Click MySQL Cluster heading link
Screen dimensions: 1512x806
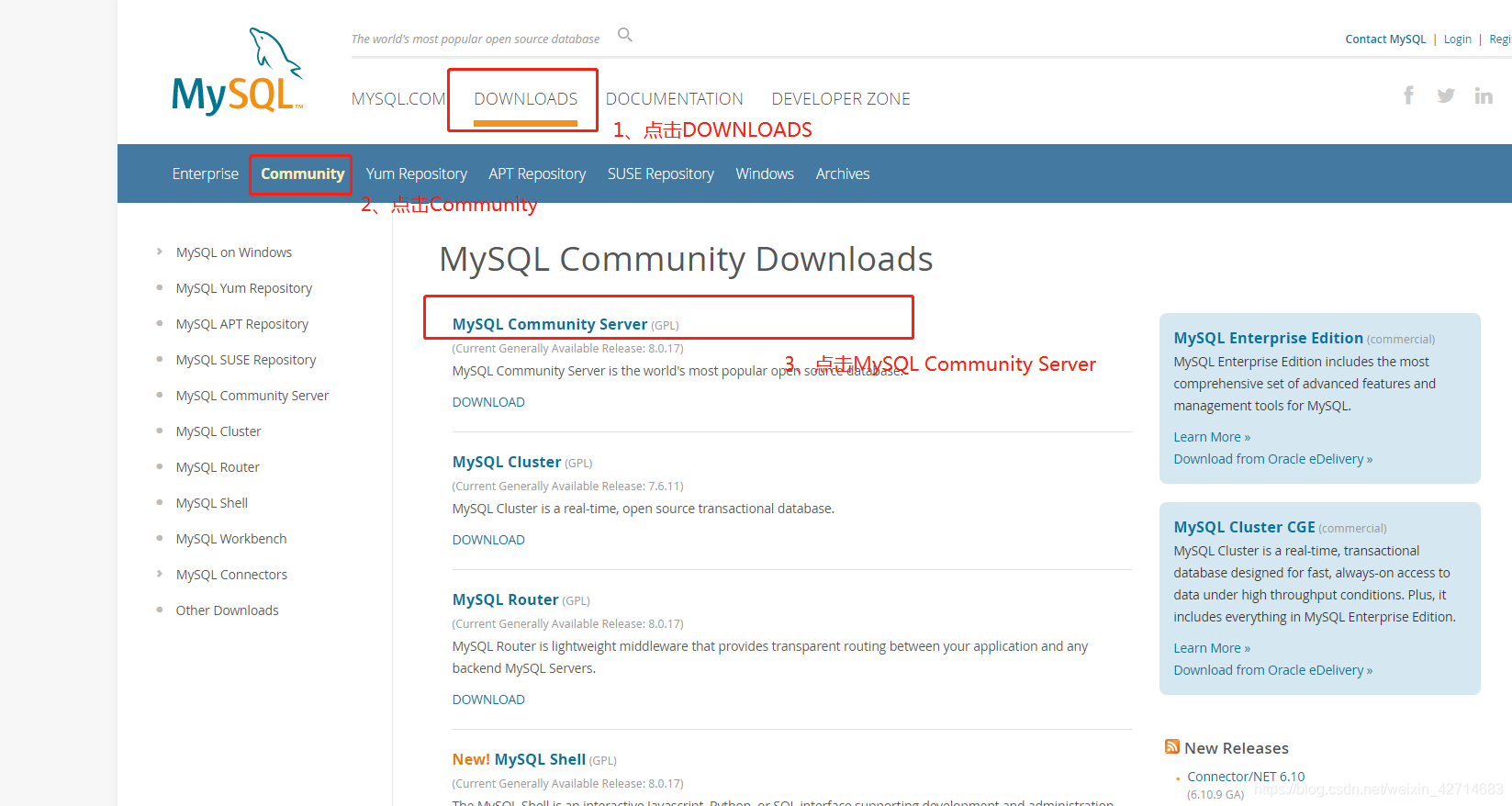tap(507, 462)
